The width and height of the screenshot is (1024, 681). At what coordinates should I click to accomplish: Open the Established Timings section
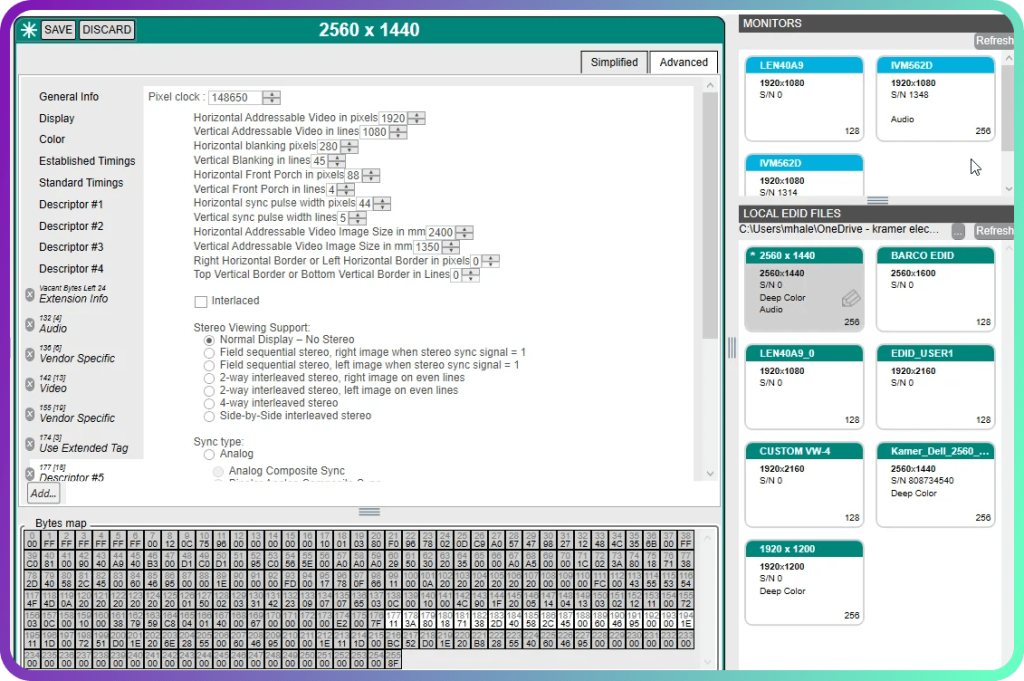87,161
